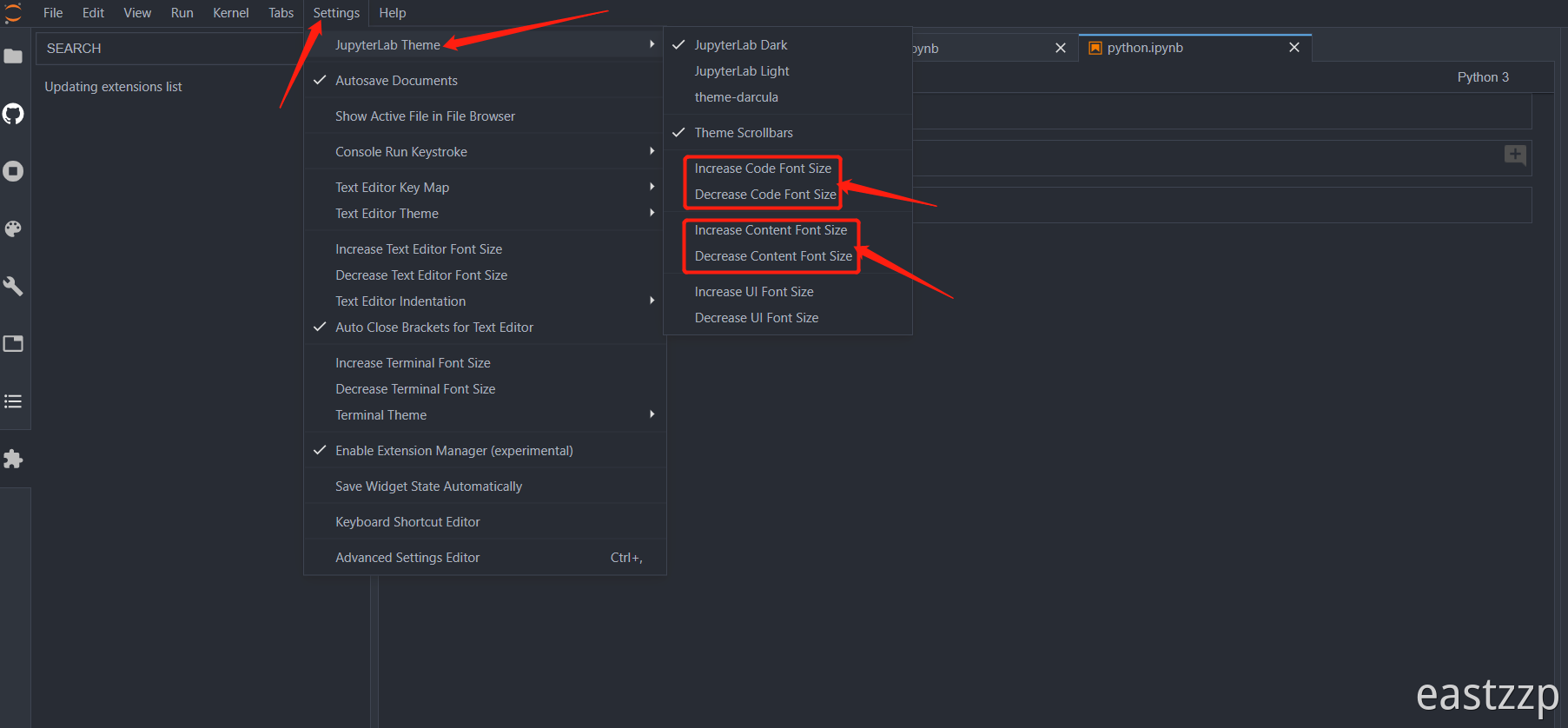Open the Tabs menu
1568x728 pixels.
(281, 13)
